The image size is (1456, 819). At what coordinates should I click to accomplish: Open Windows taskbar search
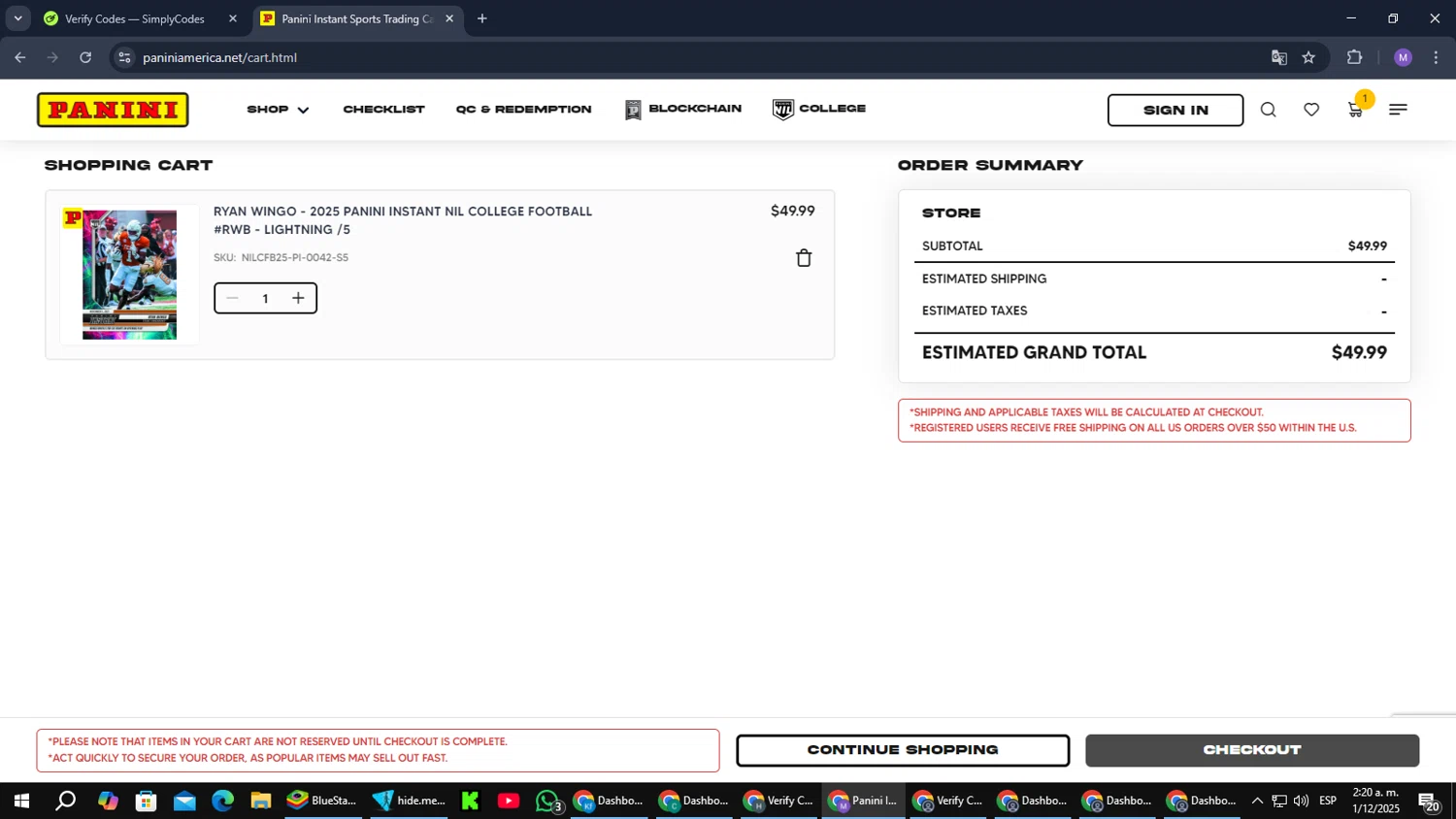click(65, 801)
